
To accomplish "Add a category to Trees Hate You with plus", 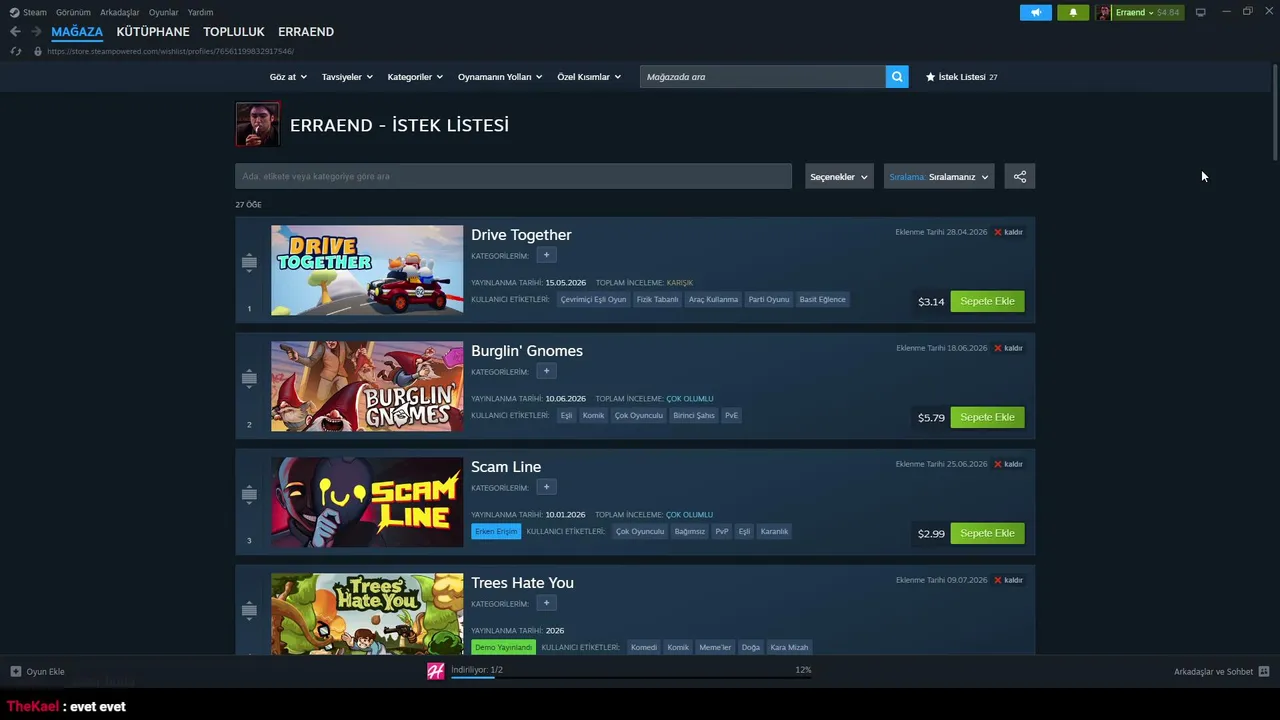I will pyautogui.click(x=546, y=603).
